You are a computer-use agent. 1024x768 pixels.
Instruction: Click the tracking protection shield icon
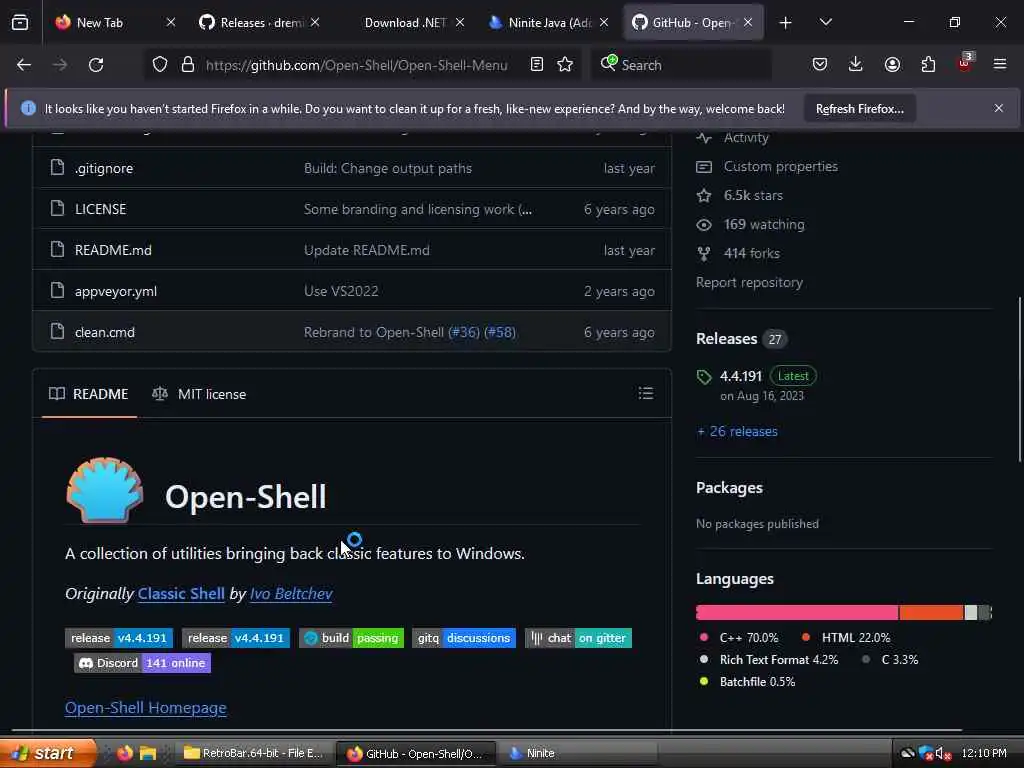160,65
